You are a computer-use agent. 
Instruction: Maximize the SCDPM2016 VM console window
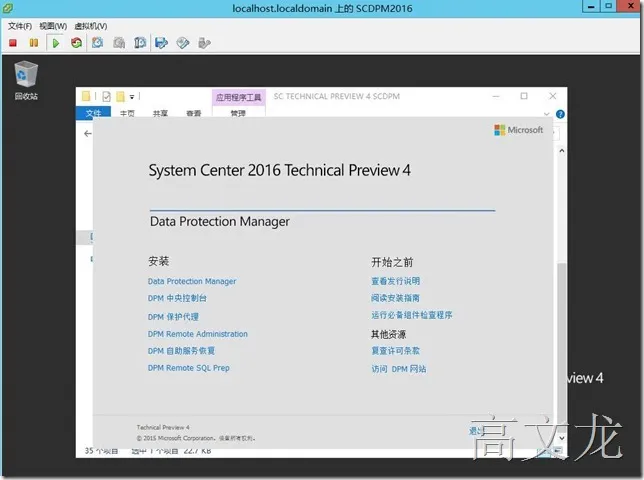[x=609, y=6]
